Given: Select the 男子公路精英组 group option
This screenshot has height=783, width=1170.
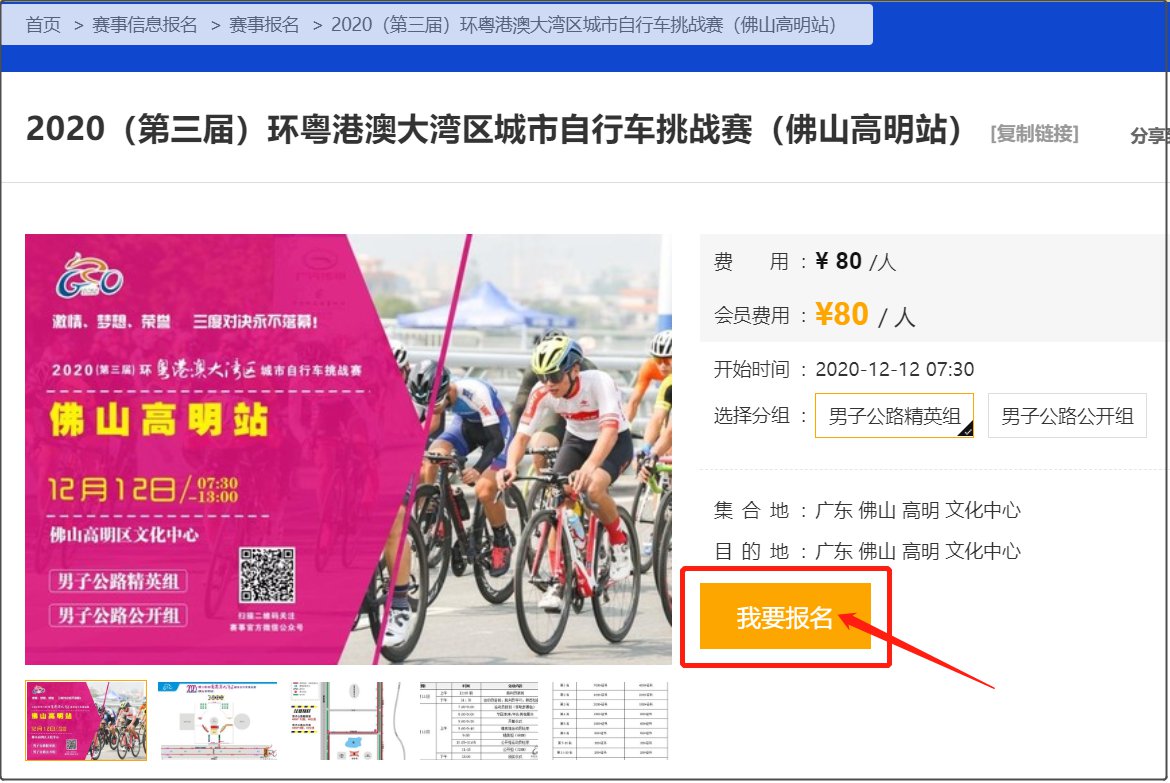Looking at the screenshot, I should point(894,416).
